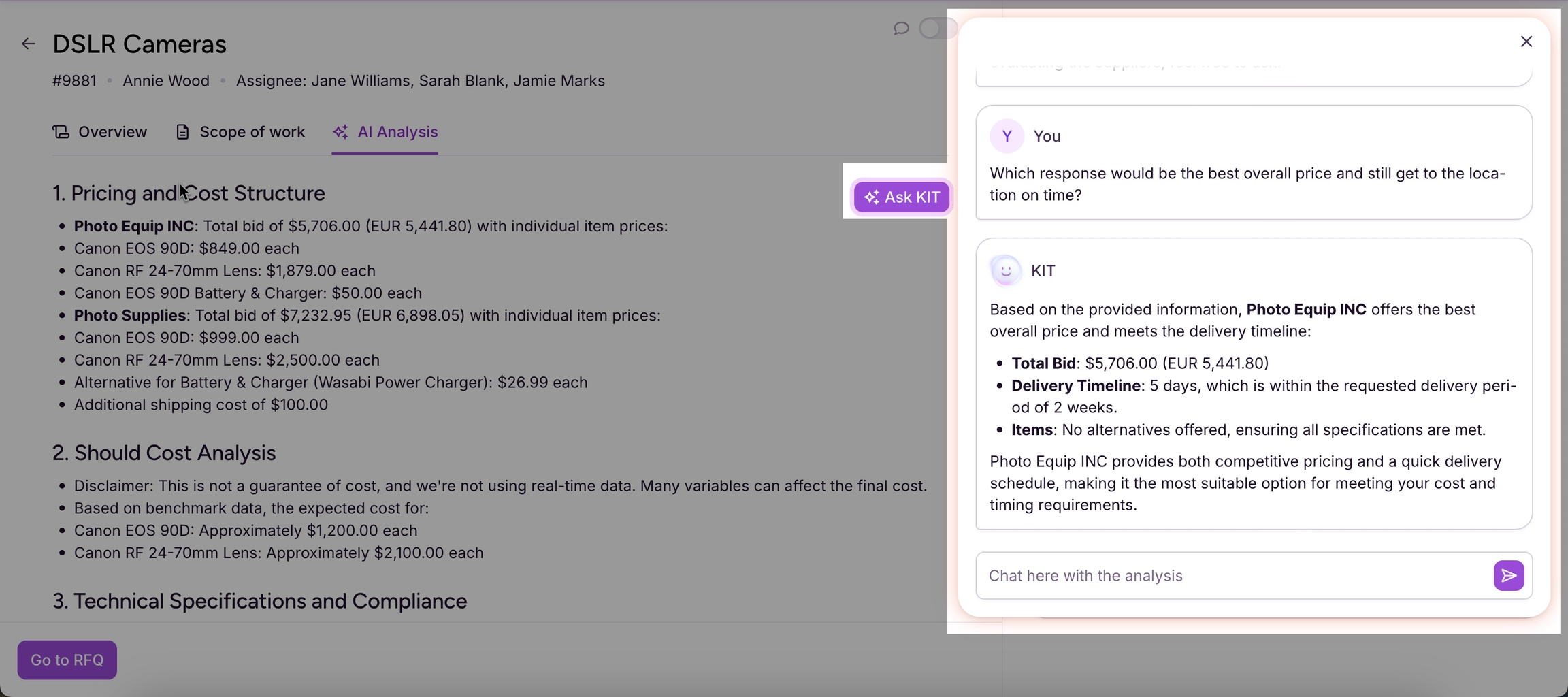Click the Pricing and Cost Structure heading
1568x697 pixels.
click(x=189, y=193)
